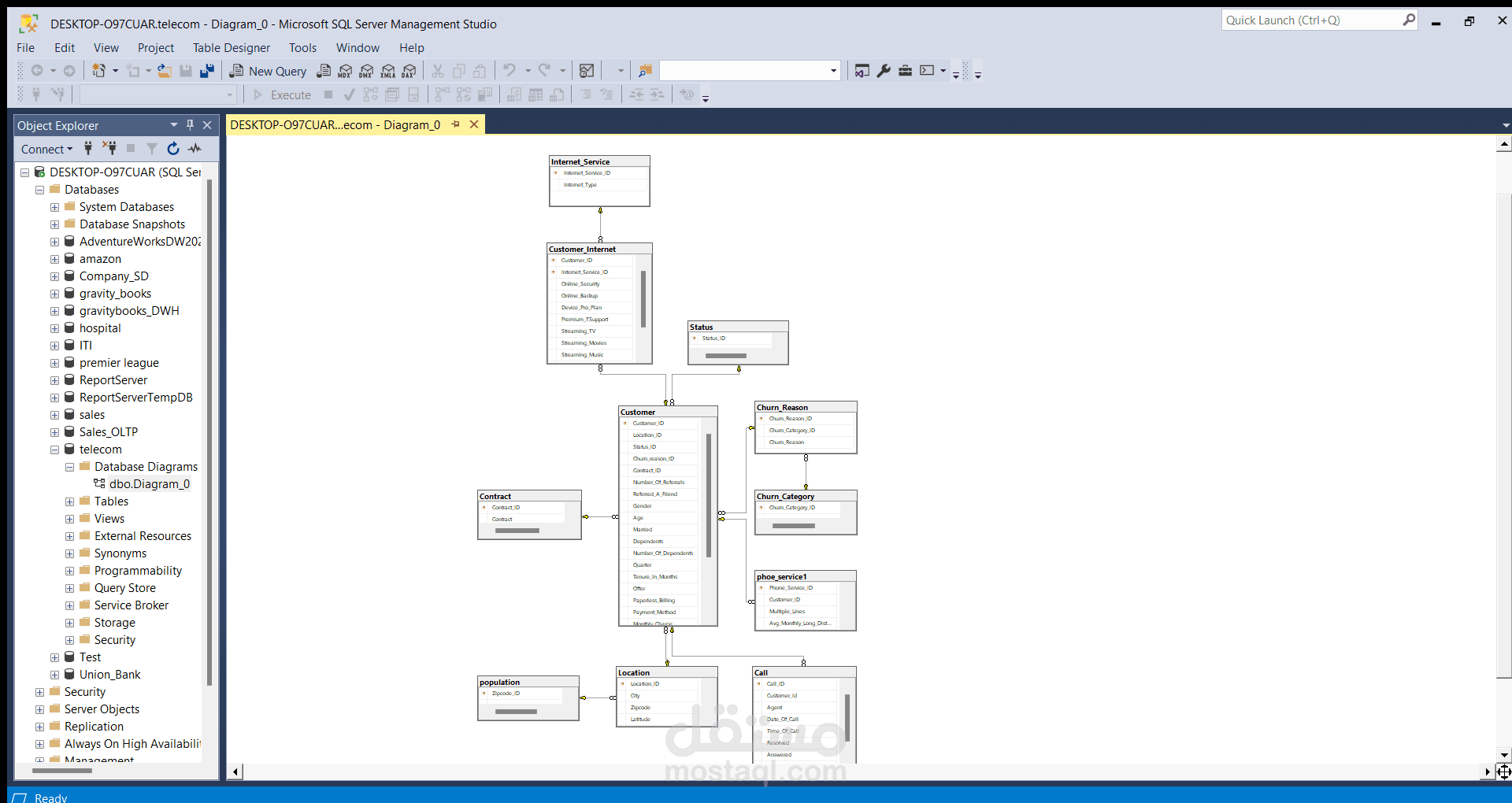Collapse the telecom database node
This screenshot has width=1512, height=803.
click(x=55, y=450)
